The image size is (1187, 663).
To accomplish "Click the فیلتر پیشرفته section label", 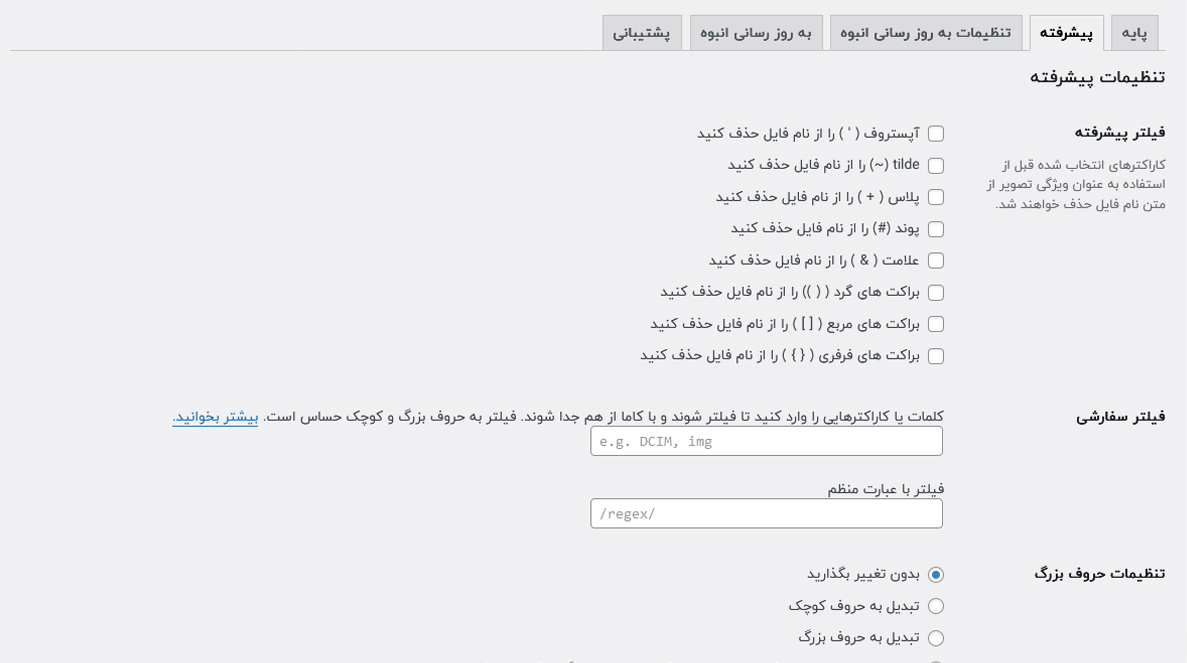I will click(1120, 133).
